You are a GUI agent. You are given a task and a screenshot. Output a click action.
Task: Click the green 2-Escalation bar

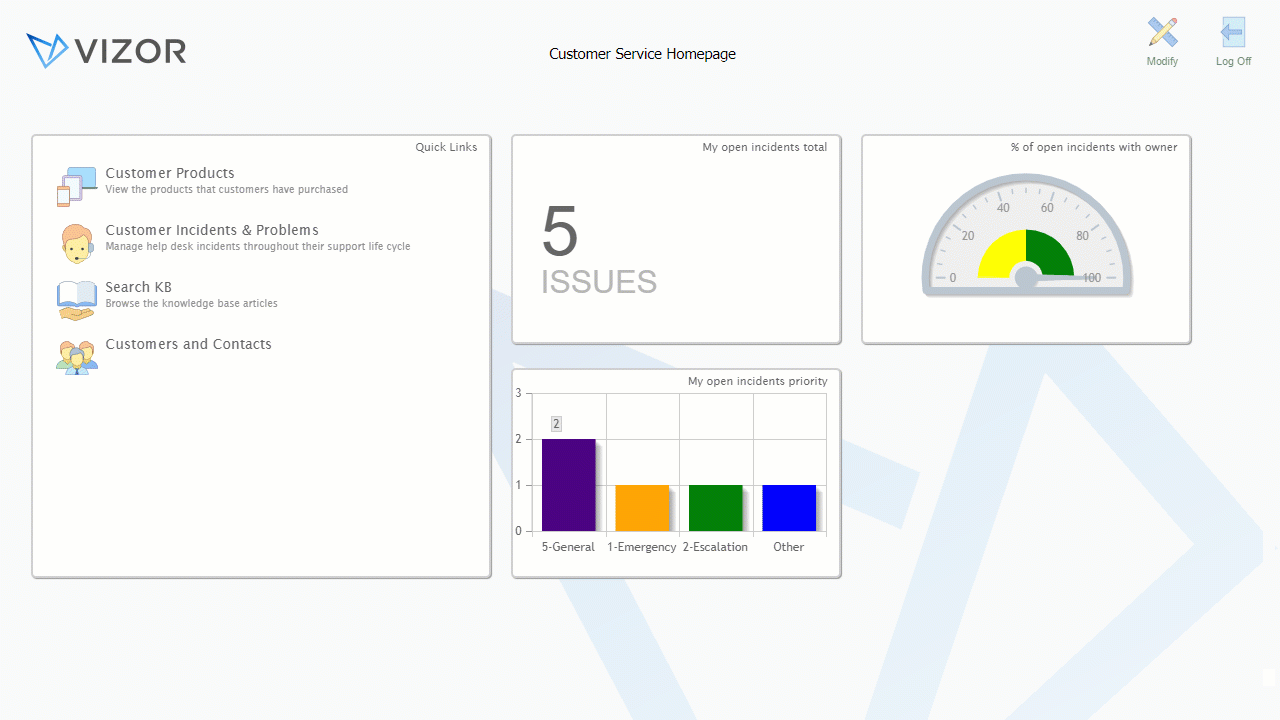pyautogui.click(x=716, y=508)
